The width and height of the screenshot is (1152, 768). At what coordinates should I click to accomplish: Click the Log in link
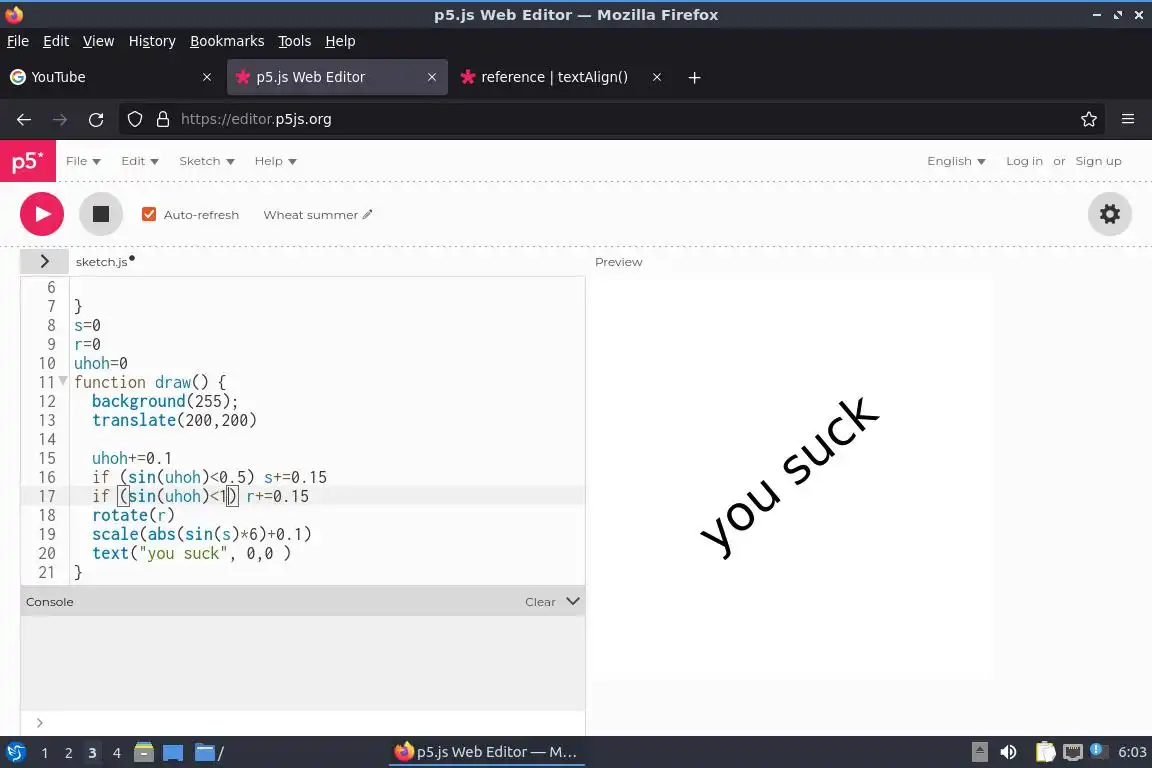pos(1024,161)
